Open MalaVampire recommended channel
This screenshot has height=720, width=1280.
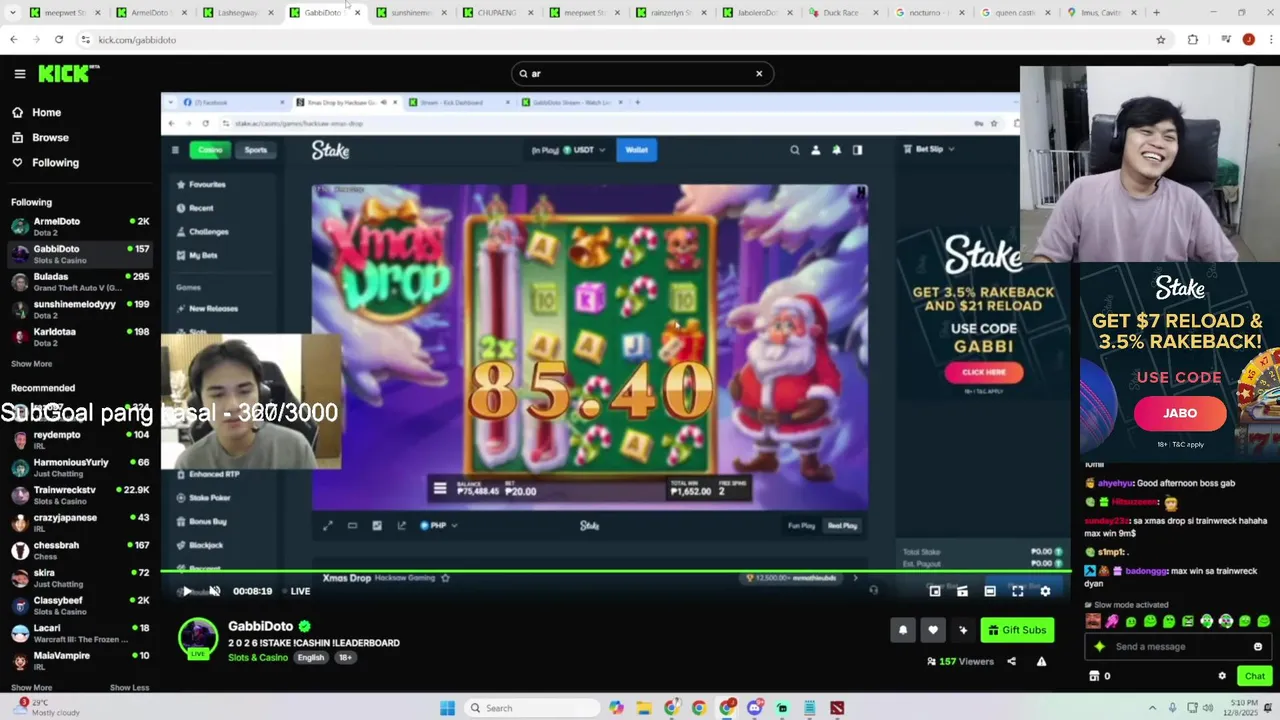point(80,660)
